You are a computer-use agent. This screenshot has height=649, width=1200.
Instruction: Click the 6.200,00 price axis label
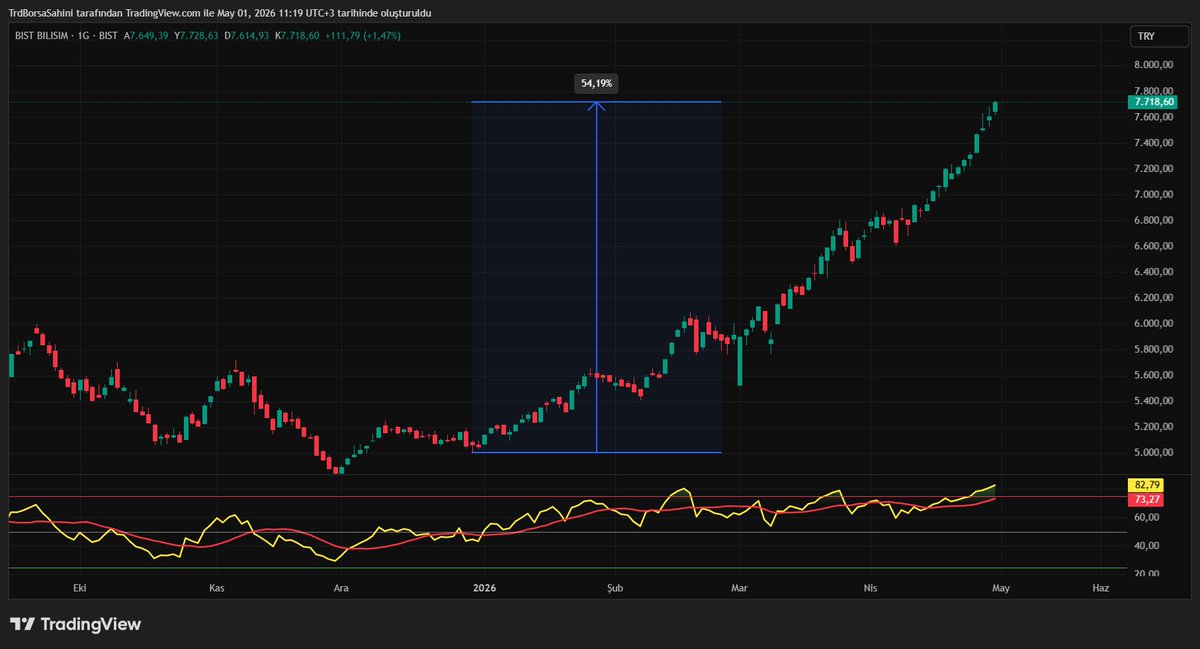point(1154,298)
